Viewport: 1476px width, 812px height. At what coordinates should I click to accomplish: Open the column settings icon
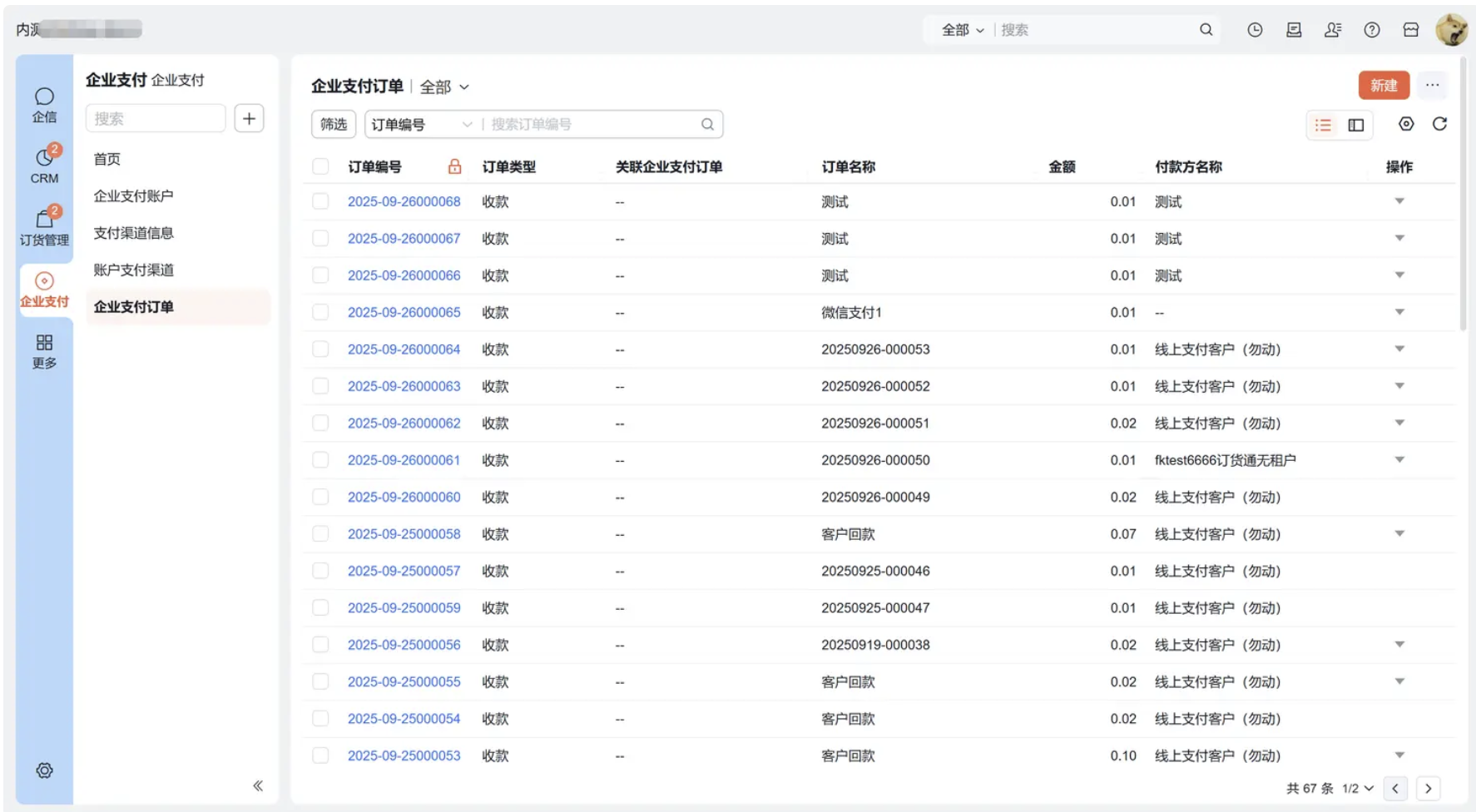(1406, 124)
